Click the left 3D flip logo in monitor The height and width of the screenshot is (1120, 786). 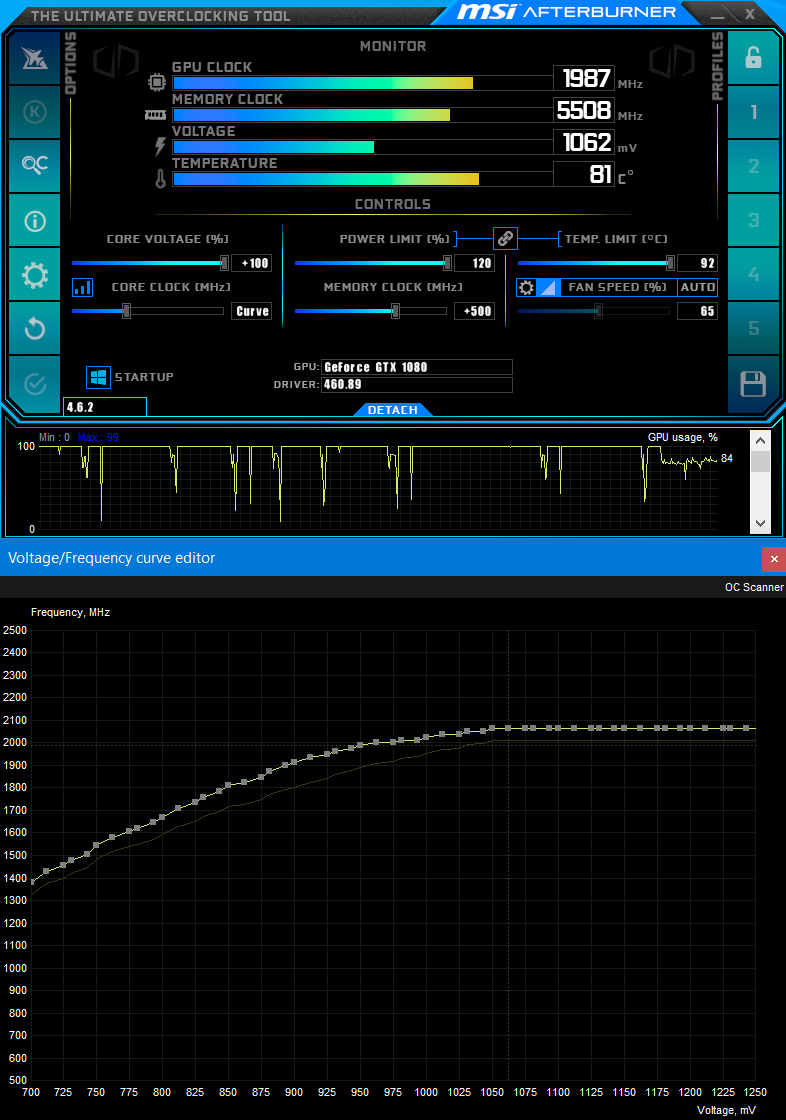115,61
